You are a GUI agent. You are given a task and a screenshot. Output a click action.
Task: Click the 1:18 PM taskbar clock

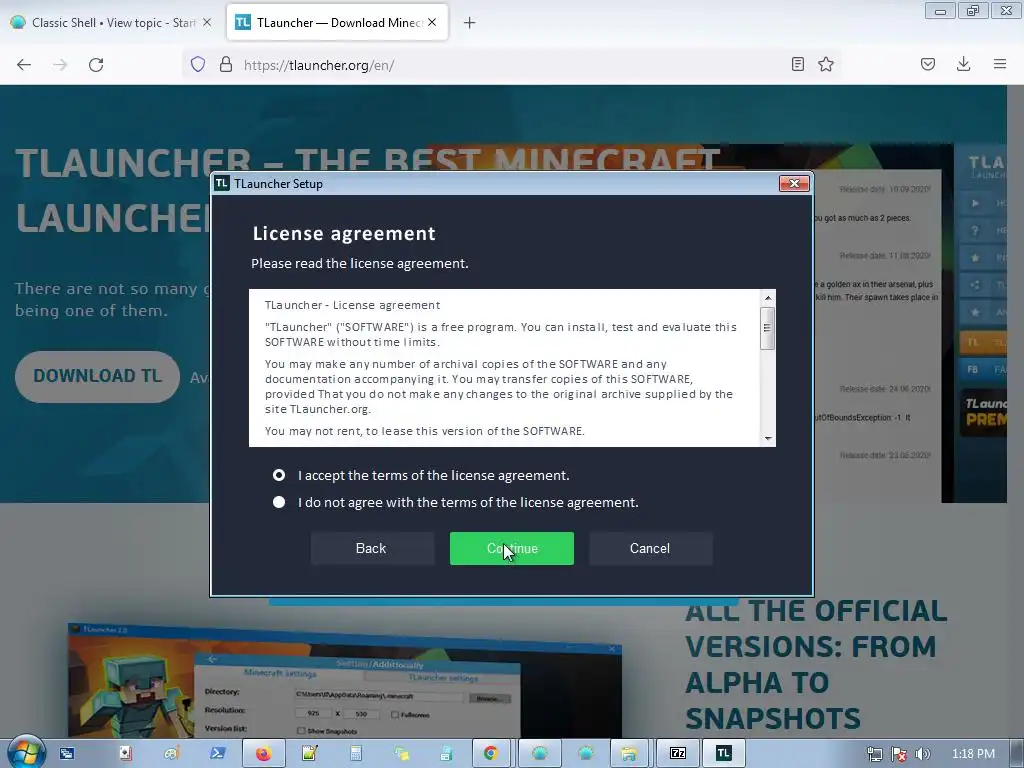(973, 754)
